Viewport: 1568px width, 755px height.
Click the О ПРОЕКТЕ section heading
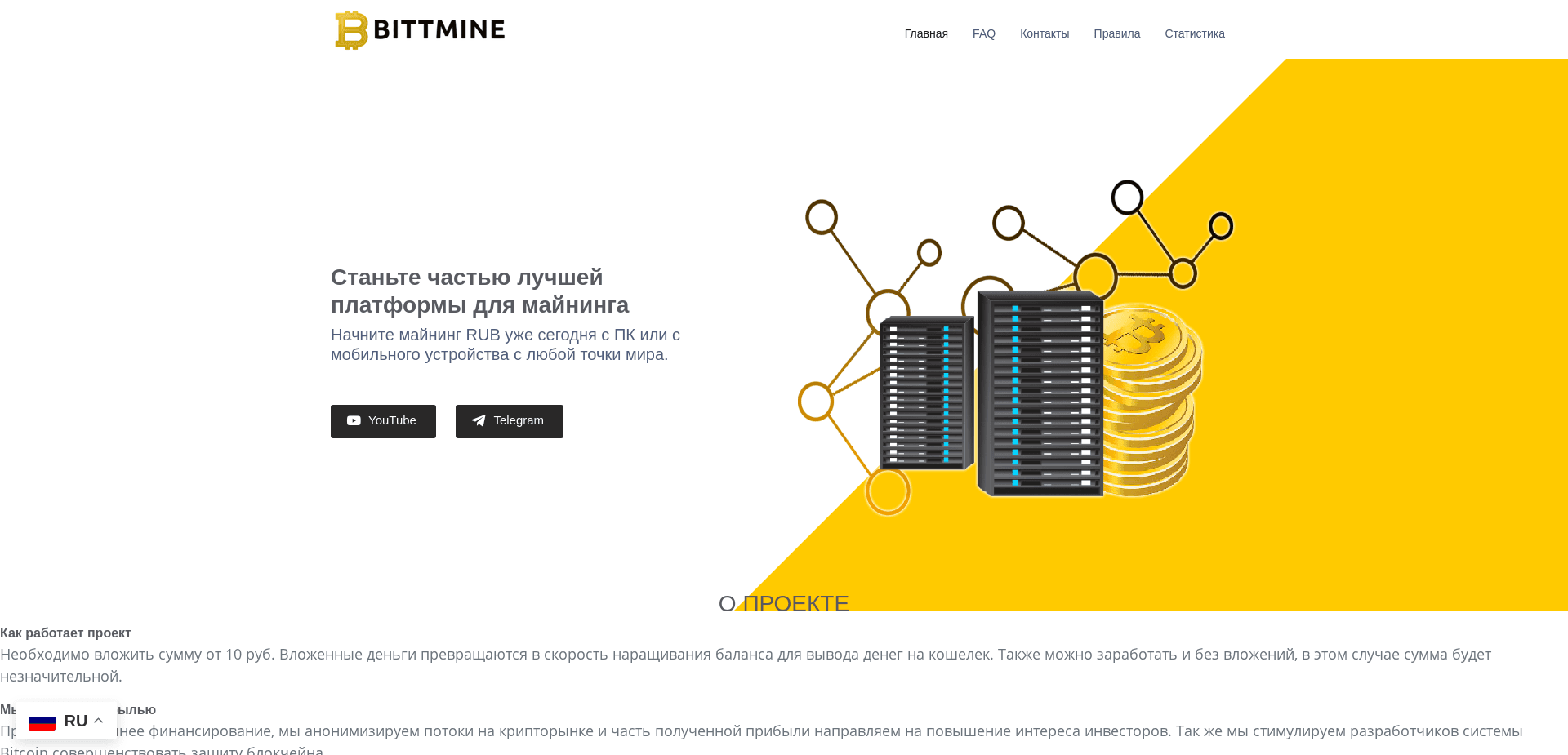click(x=783, y=604)
